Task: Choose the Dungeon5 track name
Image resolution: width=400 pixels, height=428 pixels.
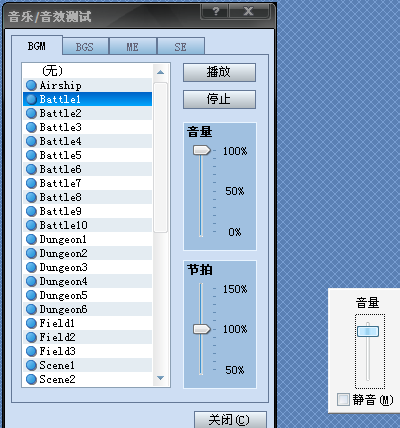Action: pyautogui.click(x=63, y=295)
